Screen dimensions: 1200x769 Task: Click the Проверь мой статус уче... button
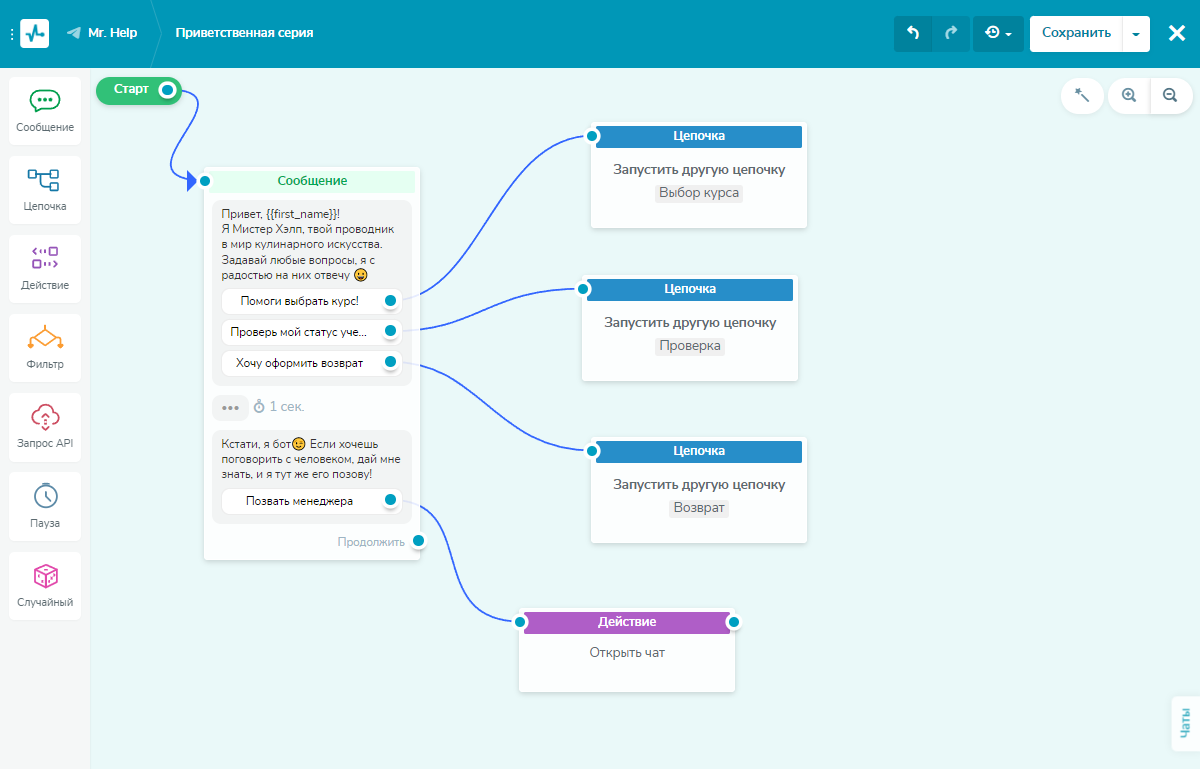tap(310, 332)
